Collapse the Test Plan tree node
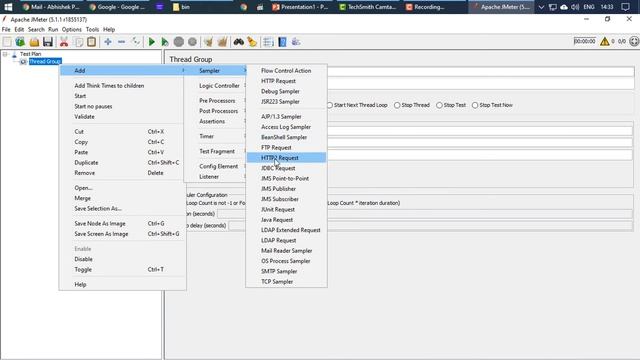The height and width of the screenshot is (360, 640). point(5,54)
